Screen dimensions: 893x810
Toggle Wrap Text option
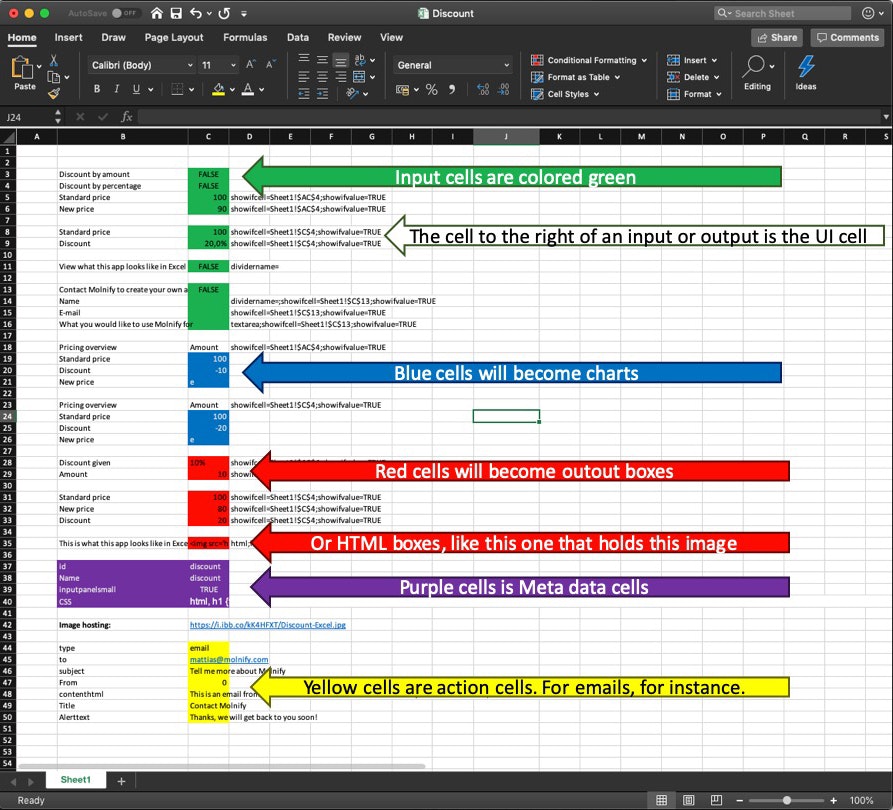pos(360,59)
